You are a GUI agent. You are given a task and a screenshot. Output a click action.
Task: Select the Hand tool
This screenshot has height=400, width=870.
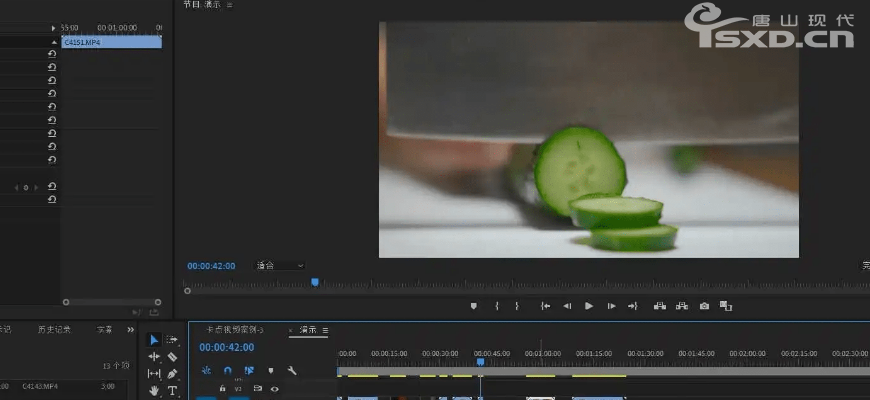coord(154,391)
